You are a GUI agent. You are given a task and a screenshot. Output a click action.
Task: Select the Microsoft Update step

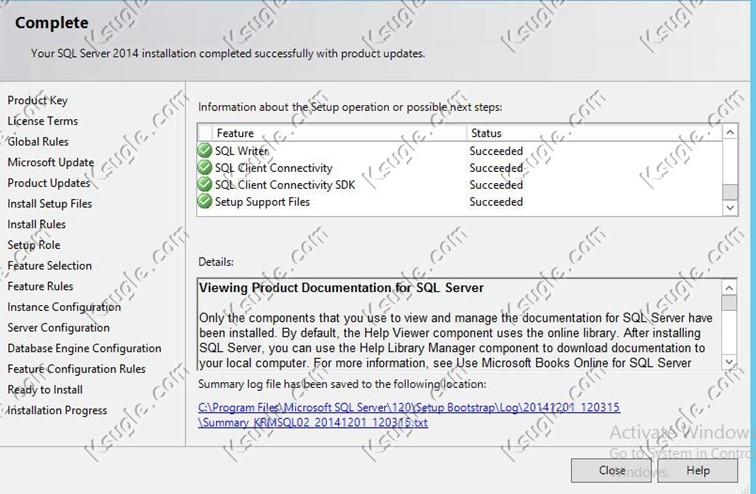click(51, 162)
